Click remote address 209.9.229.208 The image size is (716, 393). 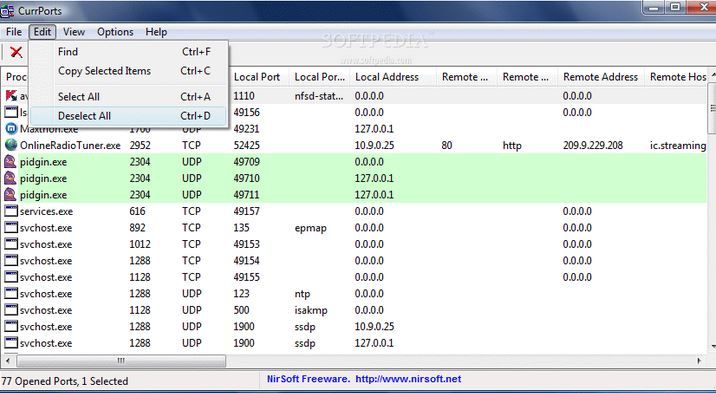pyautogui.click(x=593, y=146)
